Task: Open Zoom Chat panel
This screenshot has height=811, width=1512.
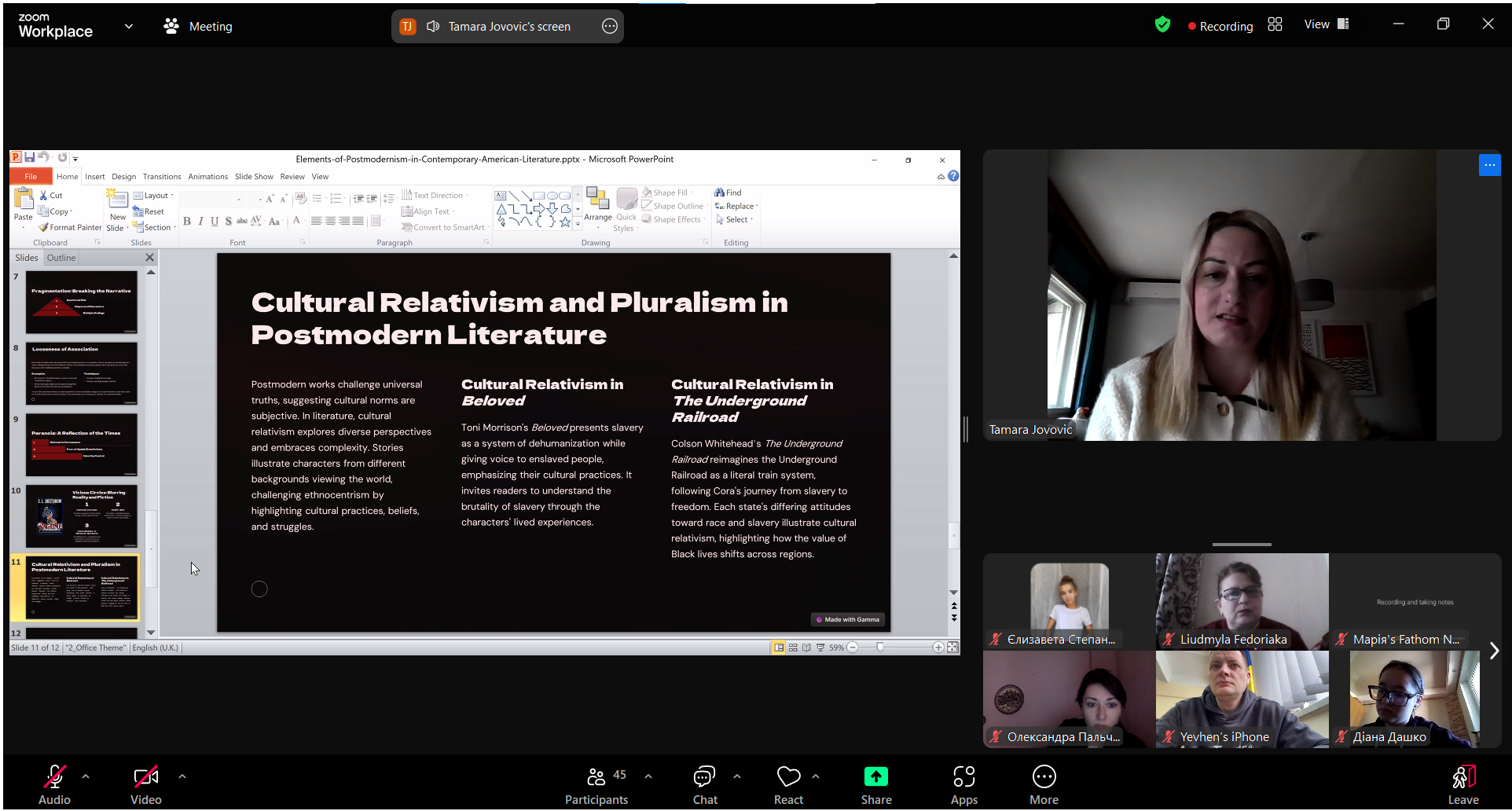Action: tap(704, 785)
